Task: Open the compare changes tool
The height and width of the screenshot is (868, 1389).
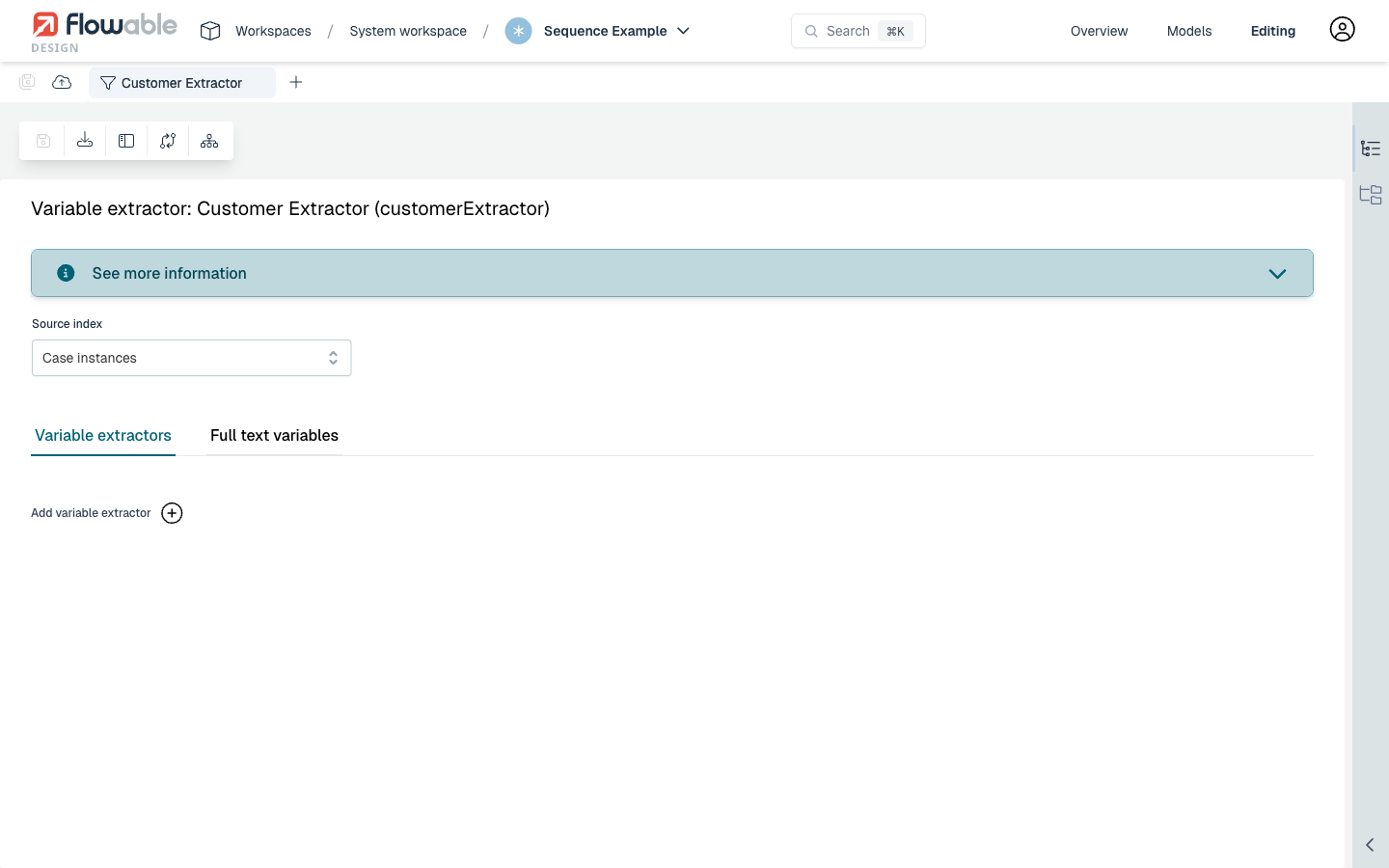Action: [167, 140]
